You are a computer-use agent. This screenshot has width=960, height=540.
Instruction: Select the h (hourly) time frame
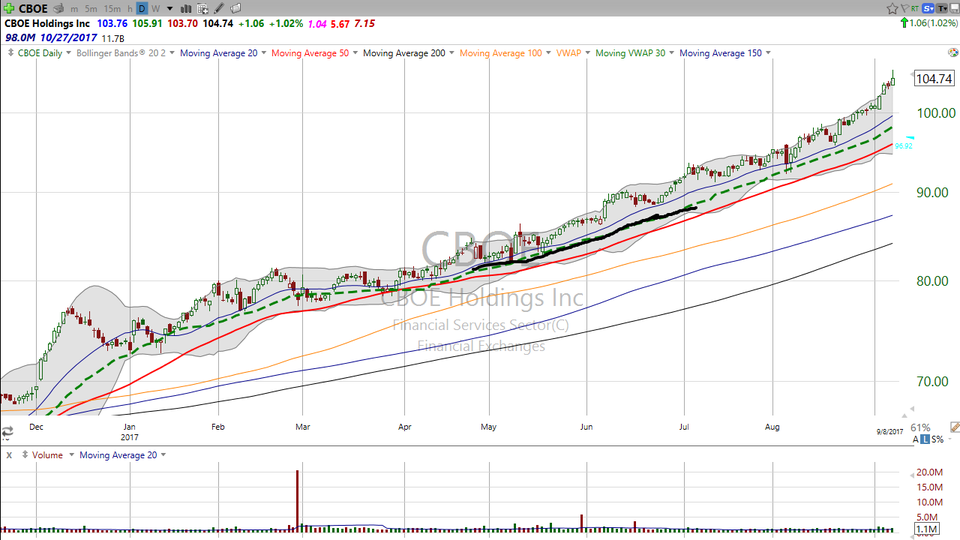point(130,9)
